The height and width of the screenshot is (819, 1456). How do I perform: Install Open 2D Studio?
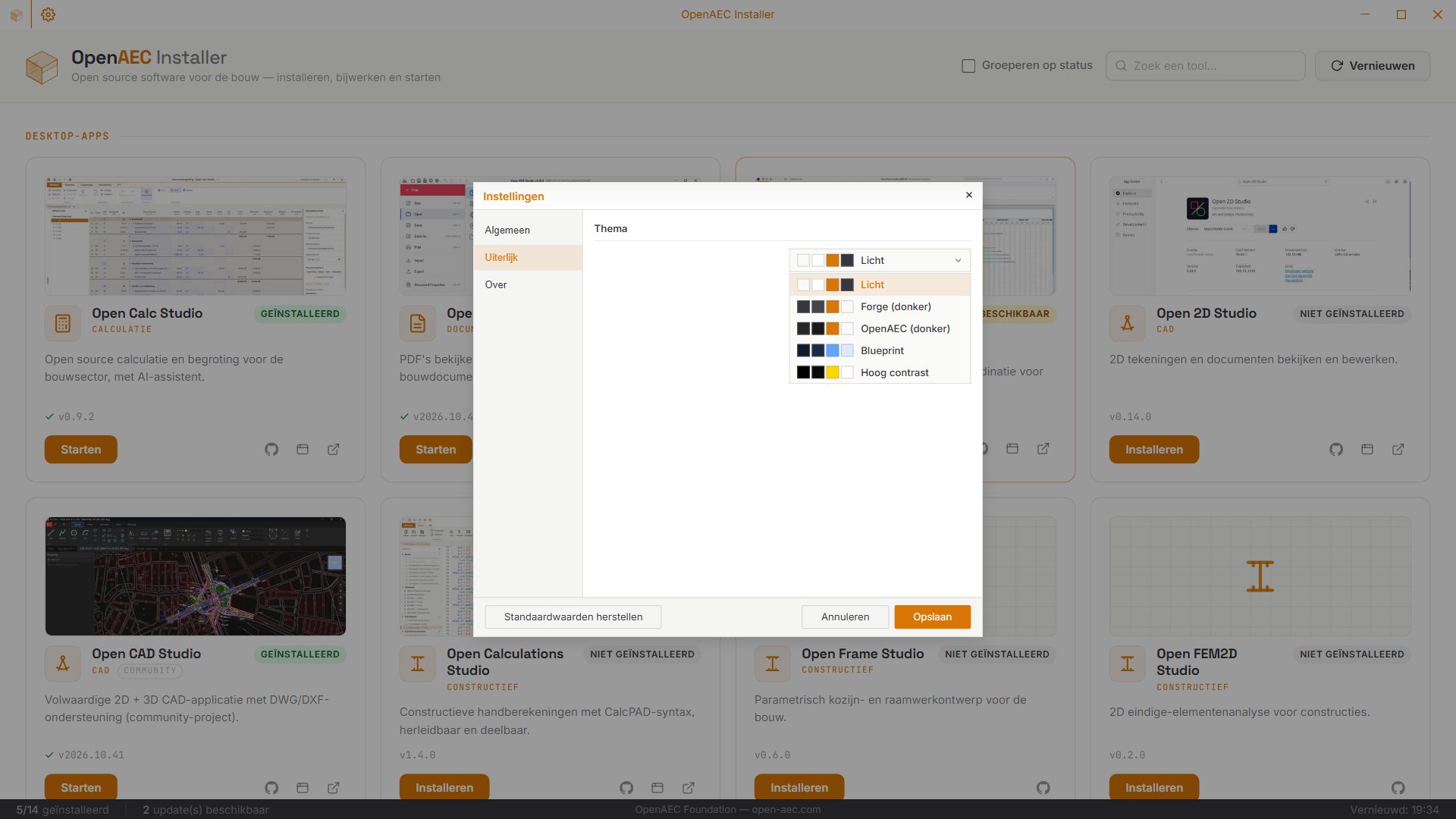pos(1154,450)
